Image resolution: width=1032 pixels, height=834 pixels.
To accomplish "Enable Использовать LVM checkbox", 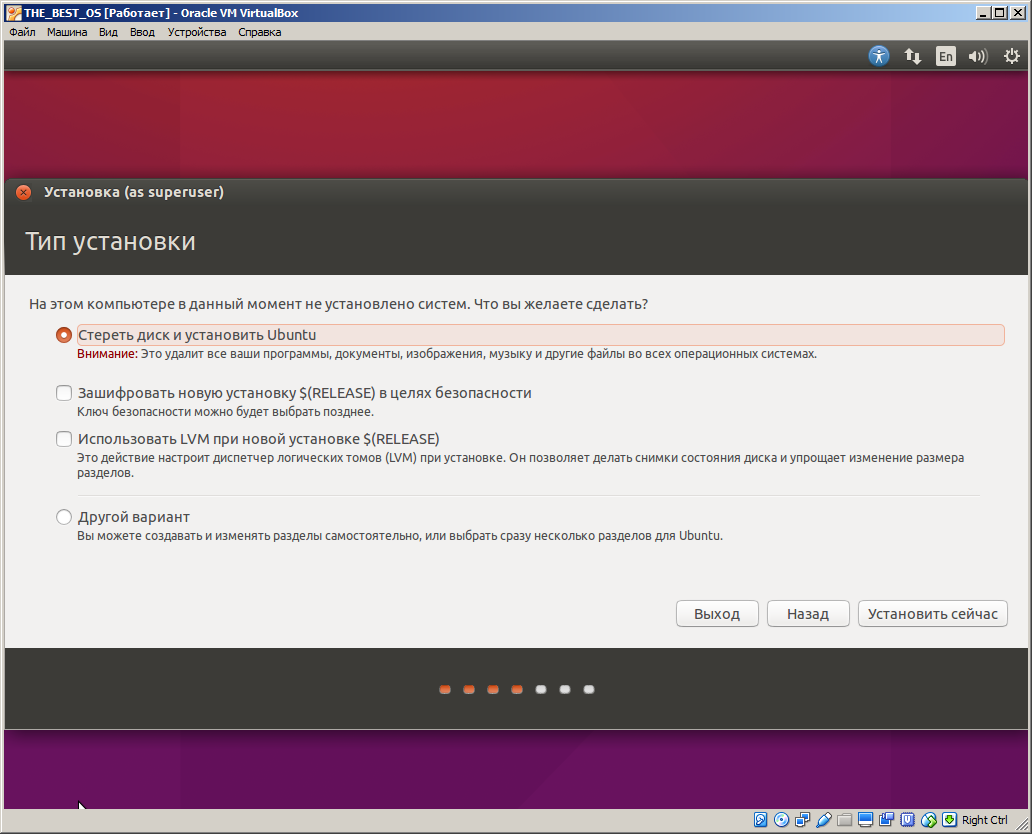I will [64, 439].
